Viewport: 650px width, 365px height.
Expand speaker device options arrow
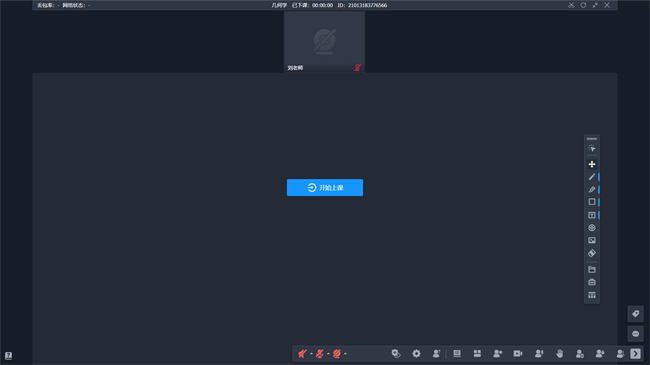click(x=311, y=354)
